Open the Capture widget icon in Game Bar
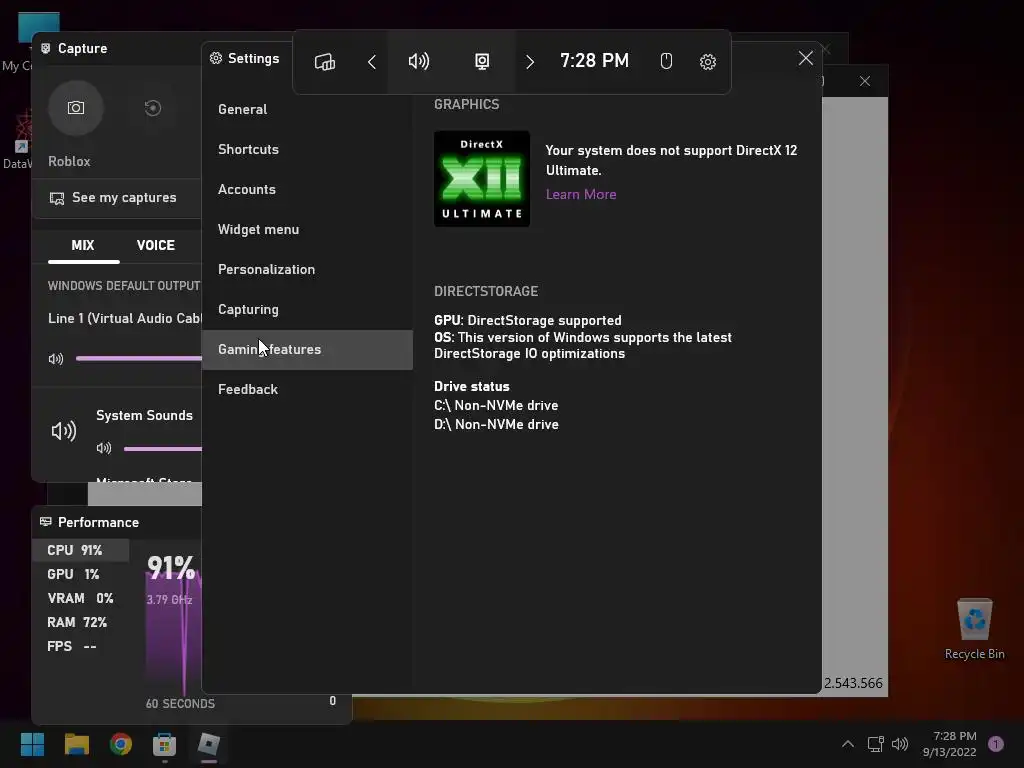 482,62
